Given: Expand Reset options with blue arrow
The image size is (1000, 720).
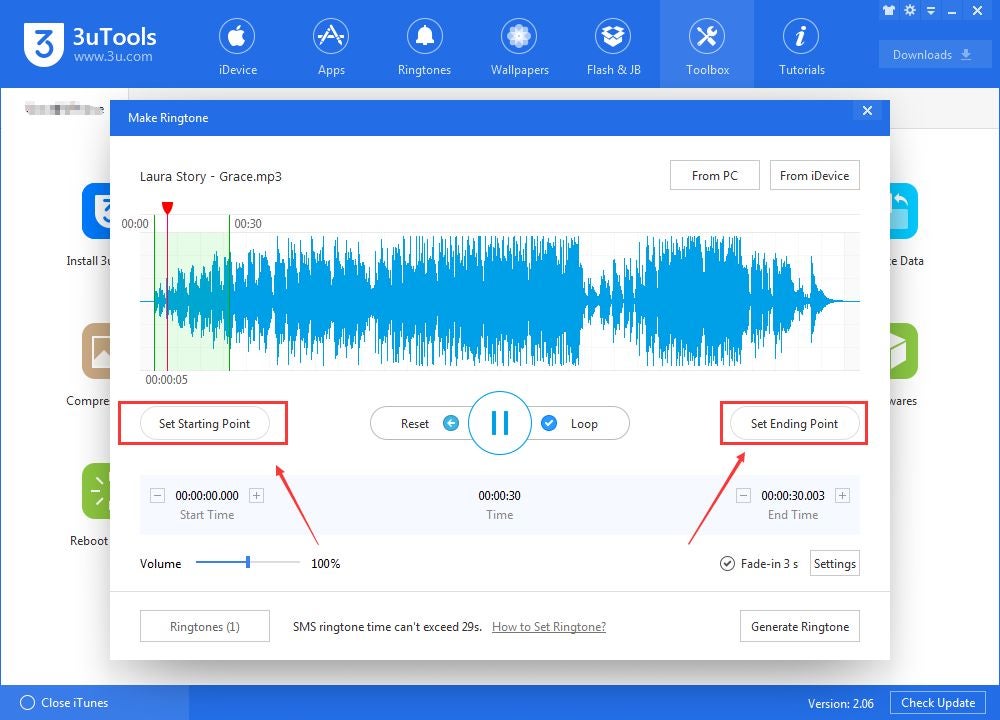Looking at the screenshot, I should pos(450,423).
